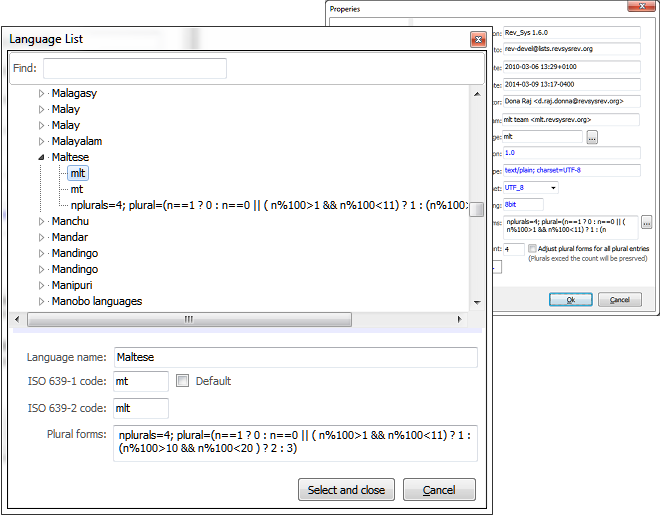Viewport: 663px width, 516px height.
Task: Click the 8bit encoding field in Properties
Action: click(x=523, y=205)
